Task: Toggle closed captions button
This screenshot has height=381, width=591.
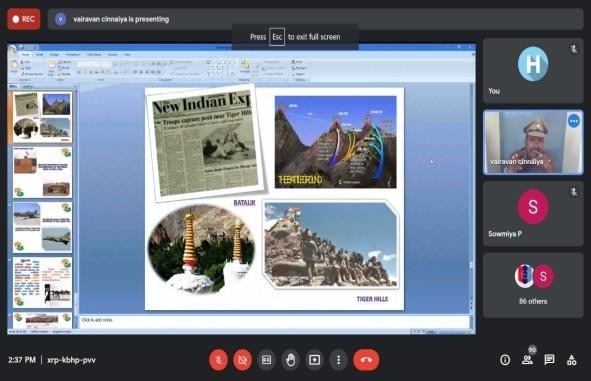Action: (266, 360)
